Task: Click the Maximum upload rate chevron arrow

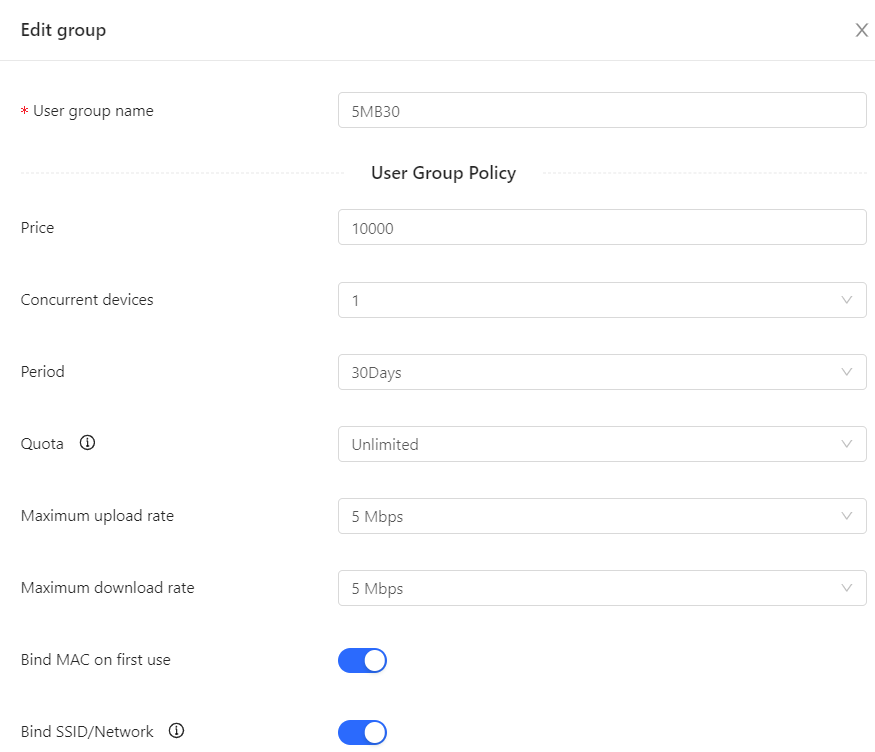Action: tap(847, 516)
